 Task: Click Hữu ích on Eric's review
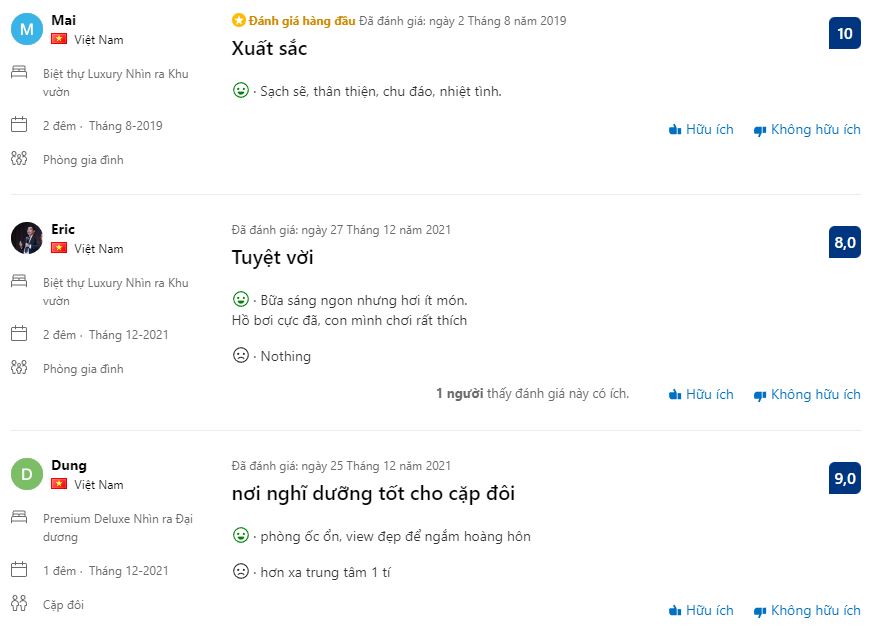[x=701, y=394]
